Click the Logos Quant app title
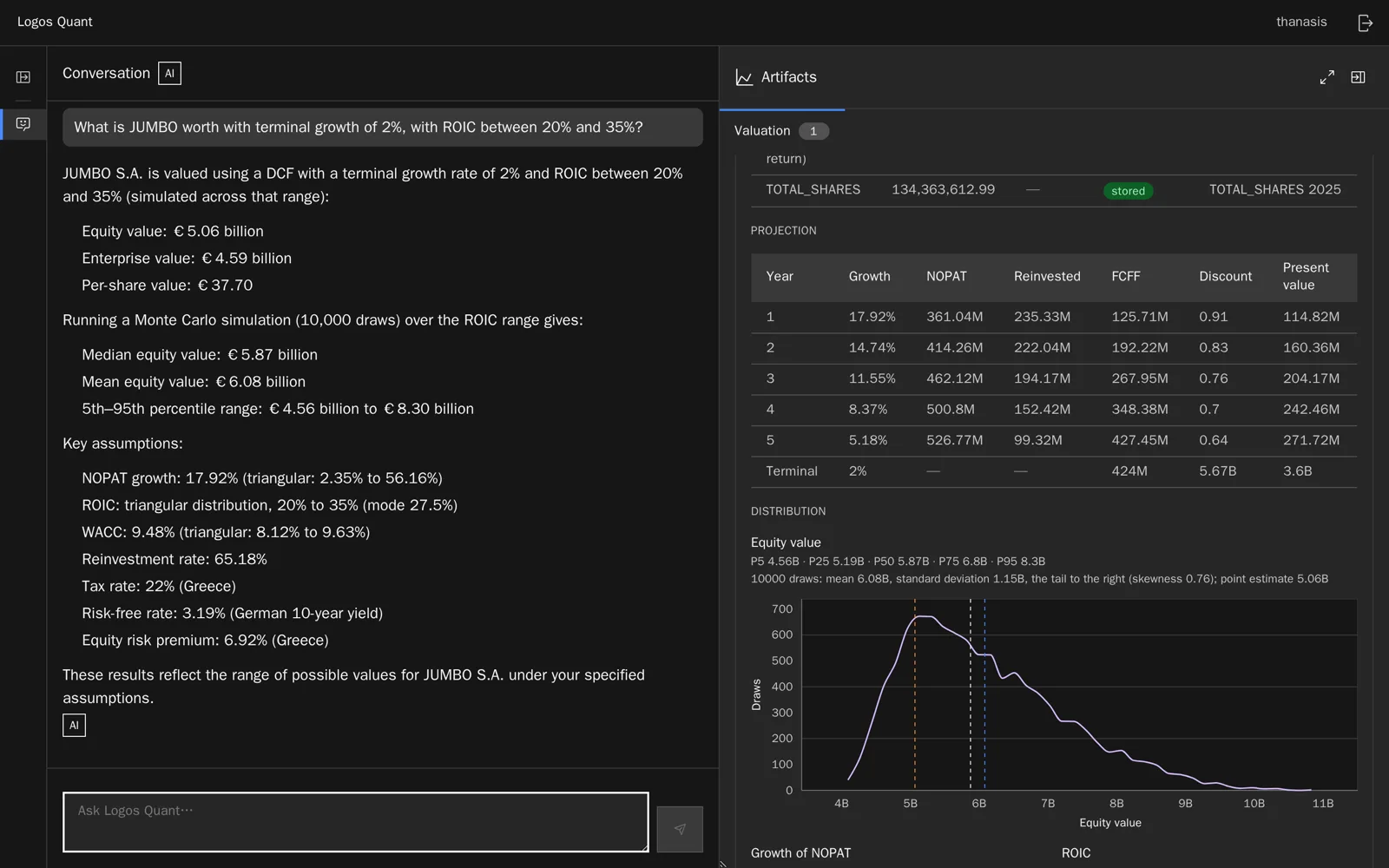1389x868 pixels. tap(55, 22)
